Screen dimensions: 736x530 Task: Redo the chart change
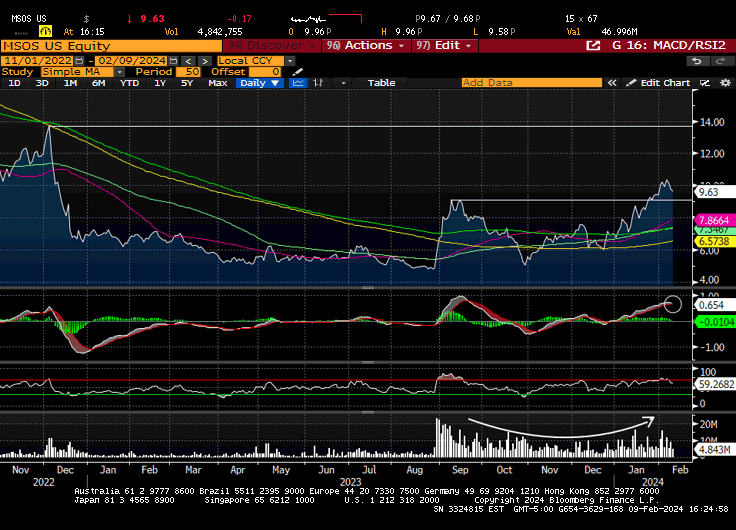[720, 61]
